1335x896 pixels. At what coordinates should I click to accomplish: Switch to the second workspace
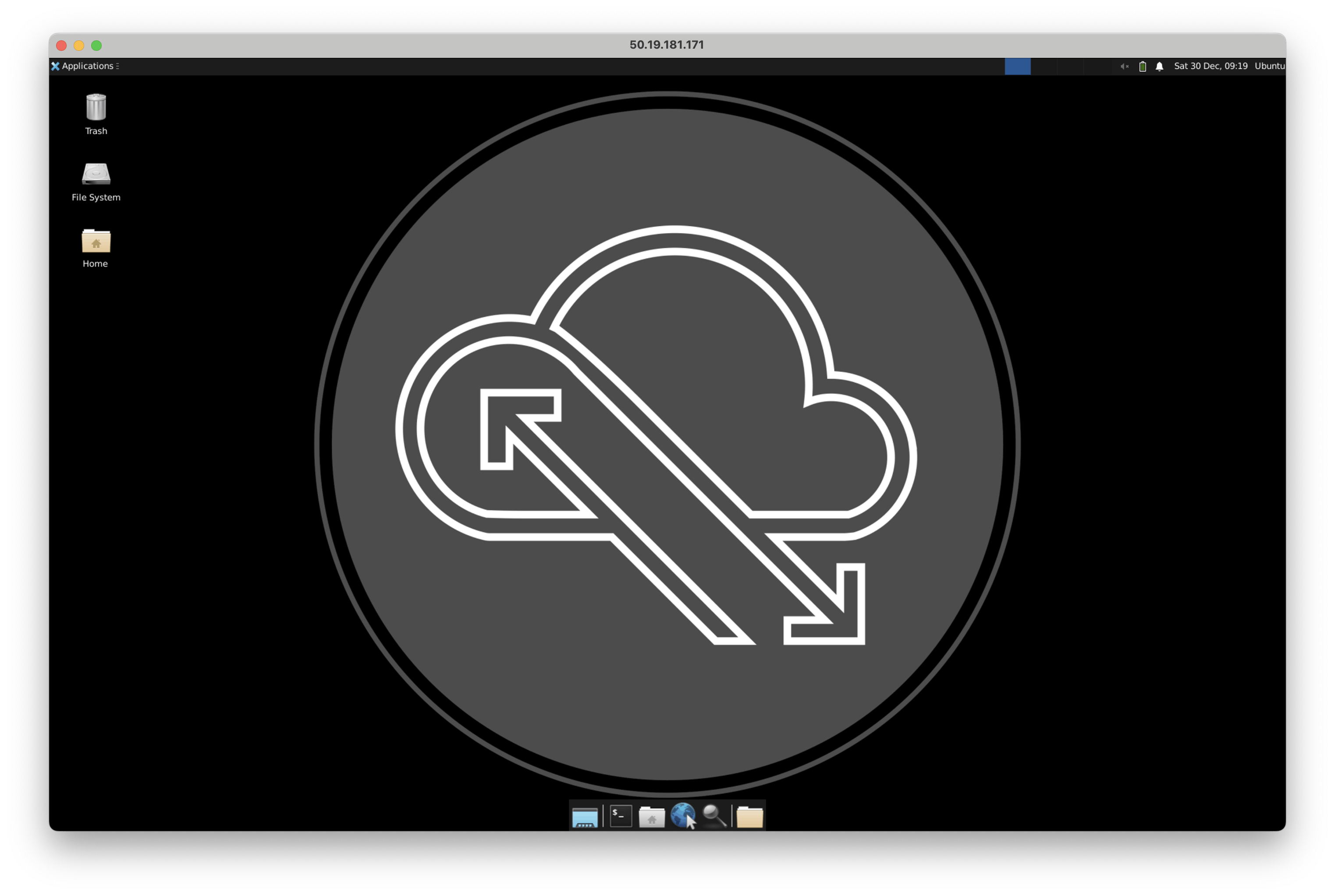pyautogui.click(x=1044, y=66)
